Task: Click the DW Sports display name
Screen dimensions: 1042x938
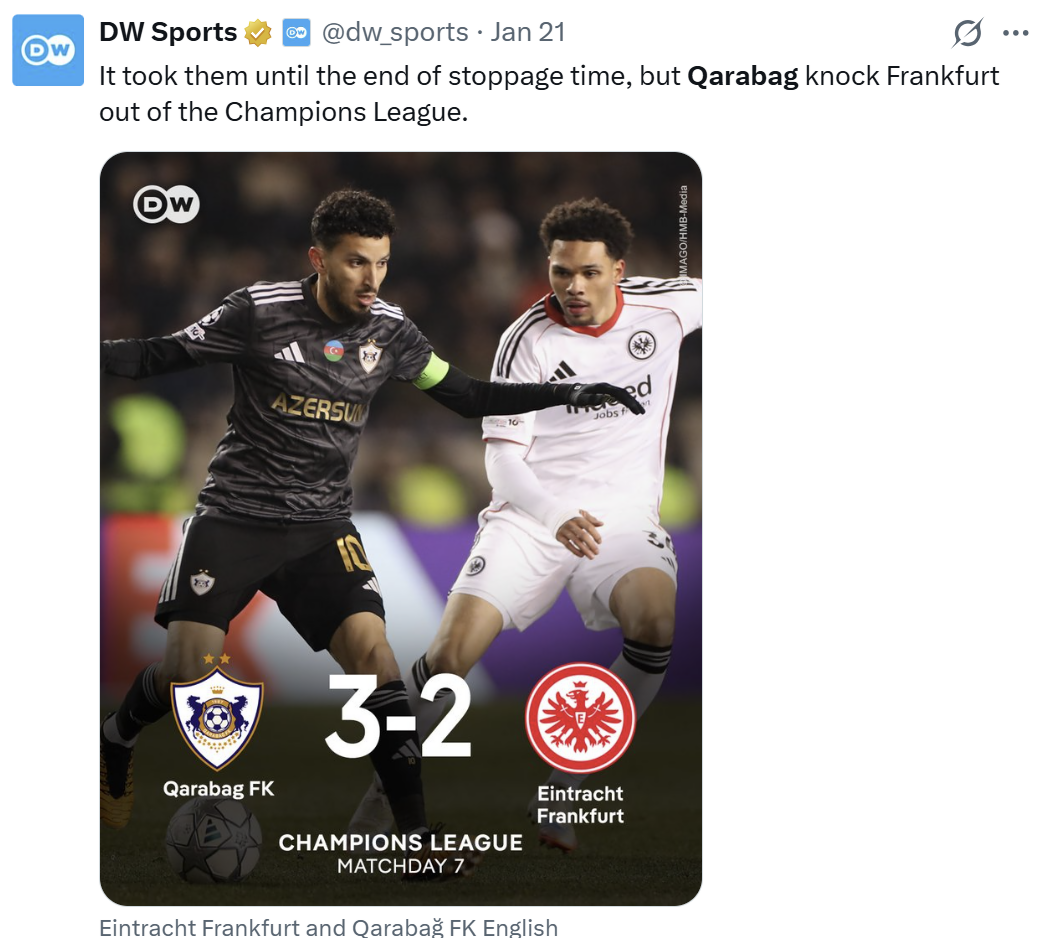Action: tap(168, 32)
